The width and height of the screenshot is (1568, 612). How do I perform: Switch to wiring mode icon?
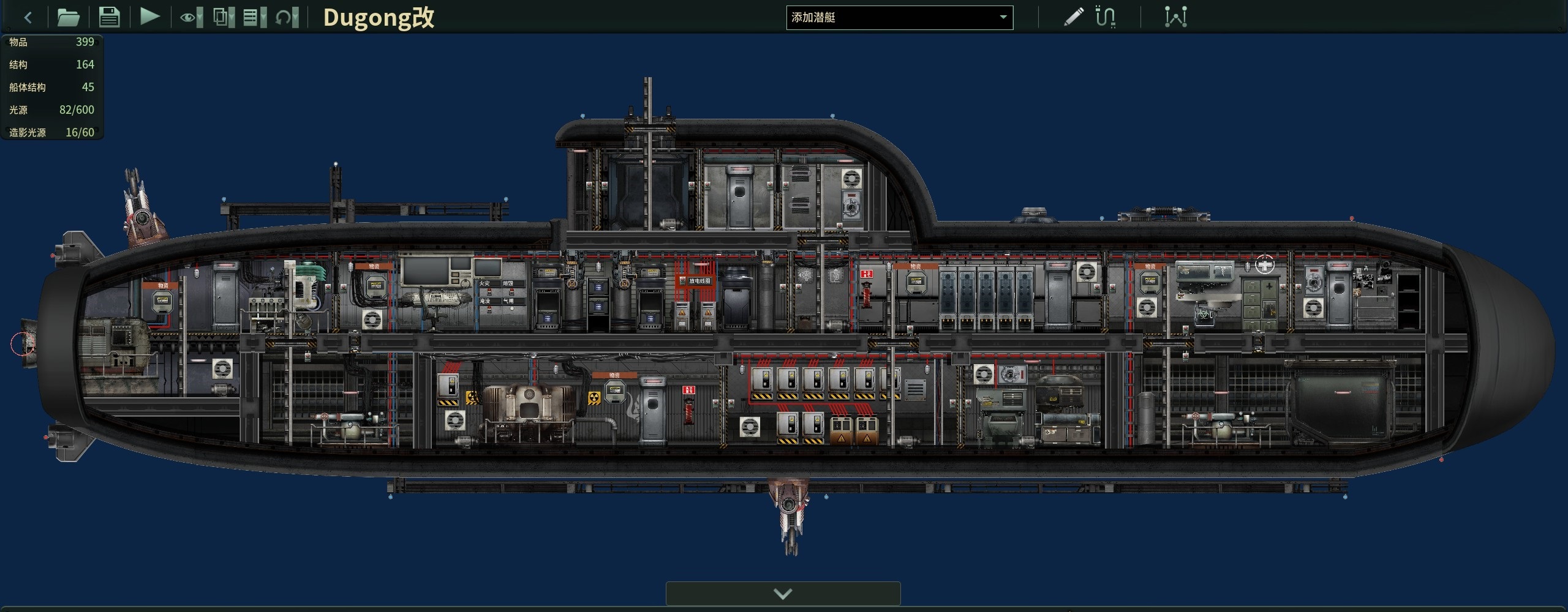point(1106,17)
